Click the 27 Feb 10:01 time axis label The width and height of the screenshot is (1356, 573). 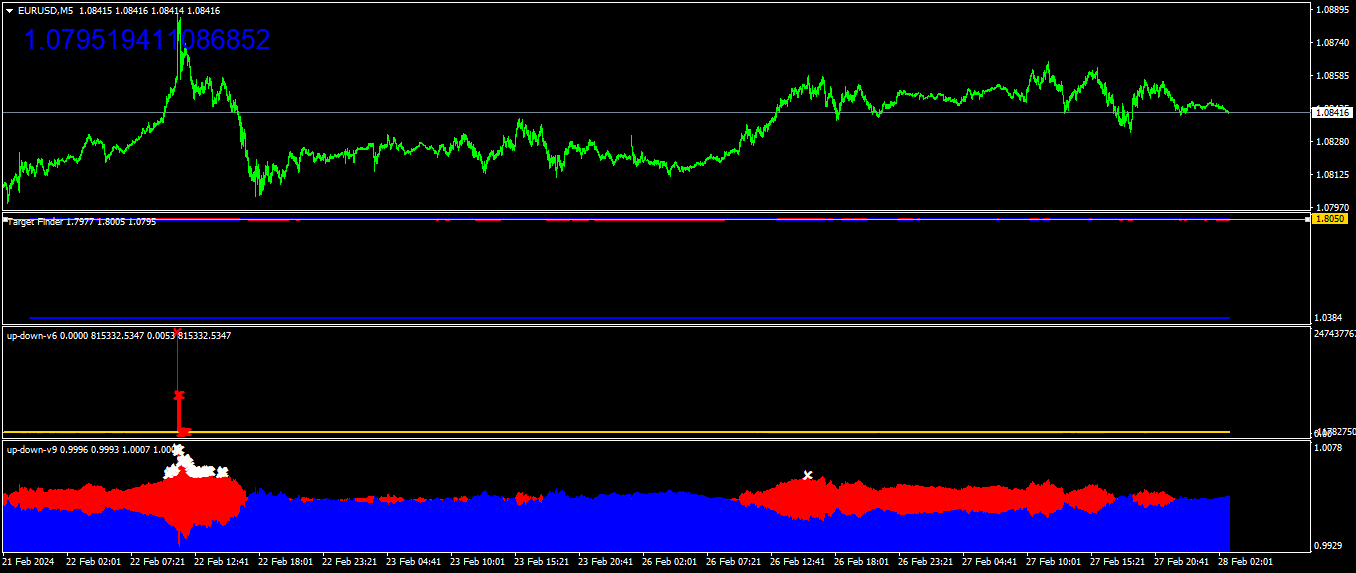click(1053, 562)
